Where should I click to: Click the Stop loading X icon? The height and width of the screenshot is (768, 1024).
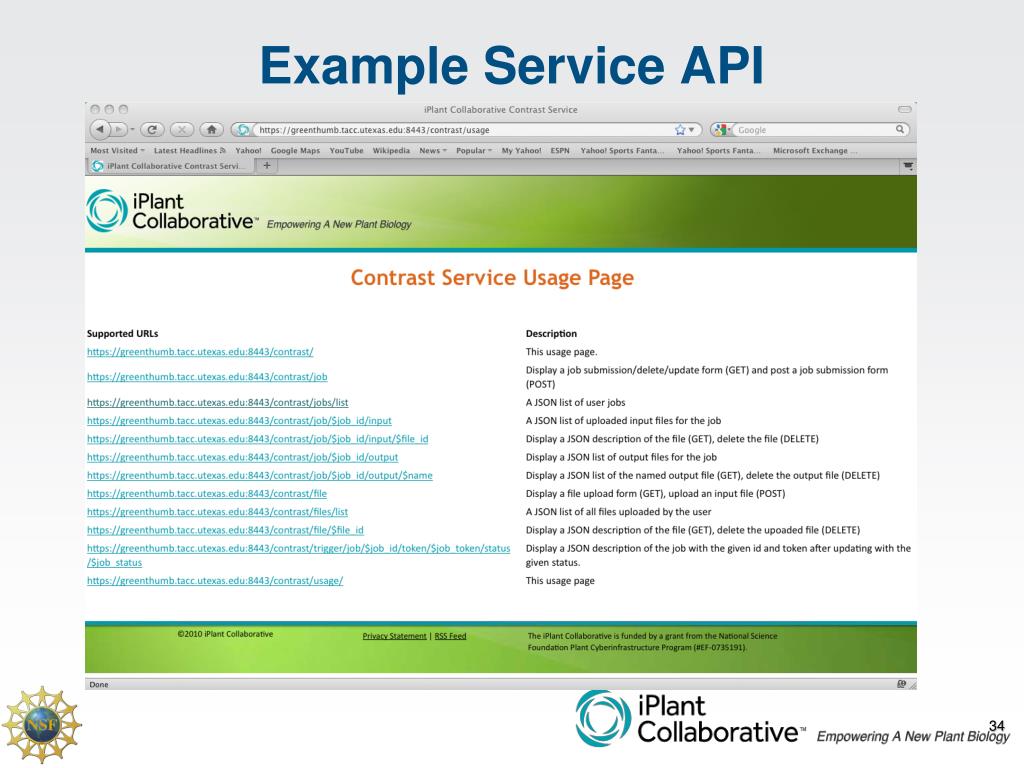pos(182,129)
